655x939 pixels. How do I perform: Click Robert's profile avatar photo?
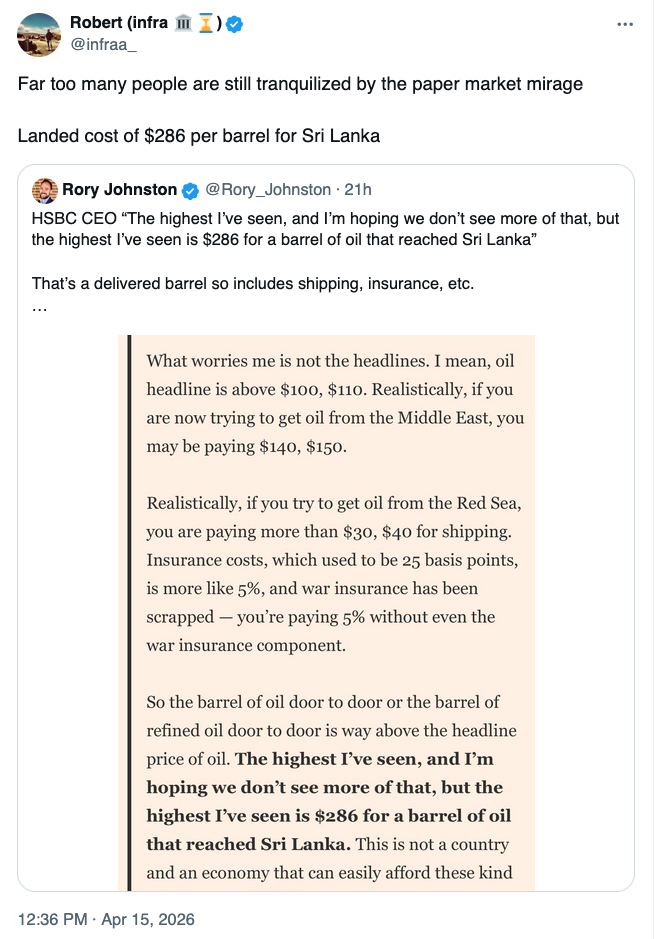click(x=39, y=35)
